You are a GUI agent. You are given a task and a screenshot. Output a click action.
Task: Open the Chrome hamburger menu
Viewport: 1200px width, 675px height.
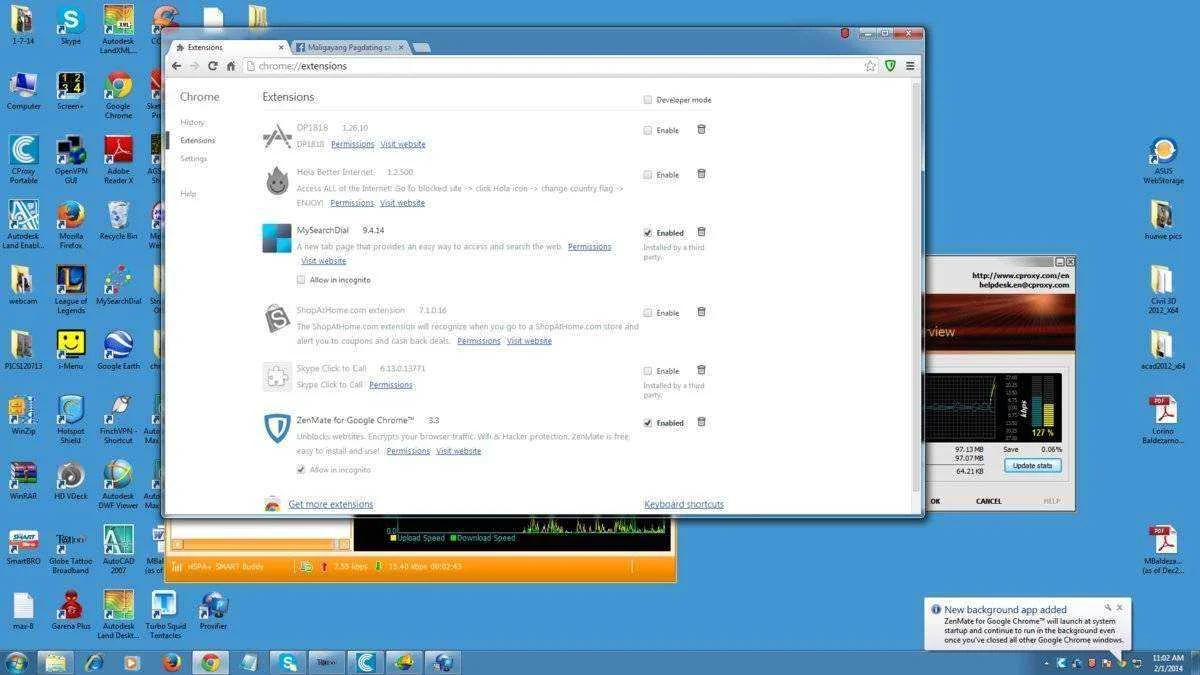pos(910,66)
